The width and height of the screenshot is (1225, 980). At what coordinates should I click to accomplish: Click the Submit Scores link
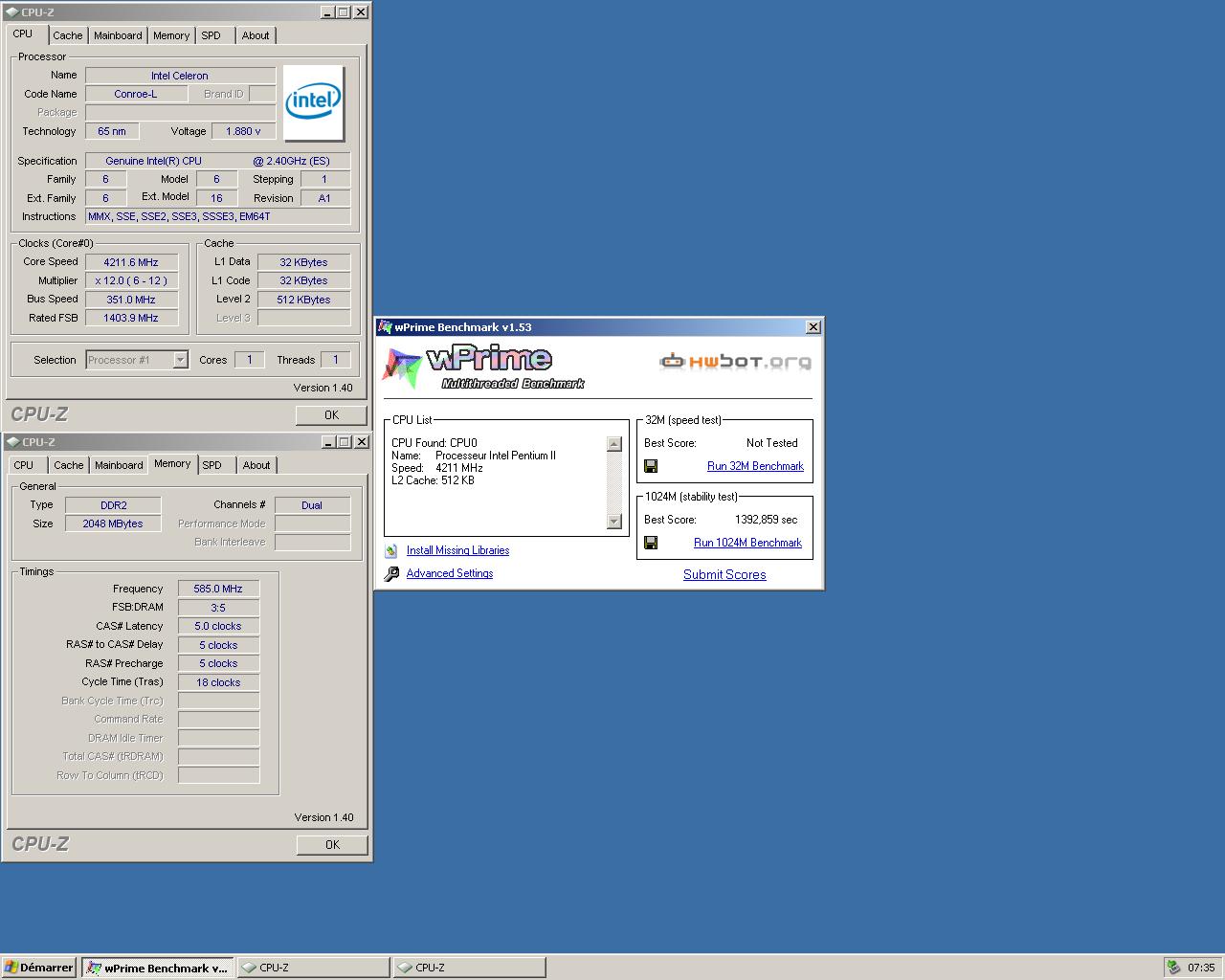(724, 574)
